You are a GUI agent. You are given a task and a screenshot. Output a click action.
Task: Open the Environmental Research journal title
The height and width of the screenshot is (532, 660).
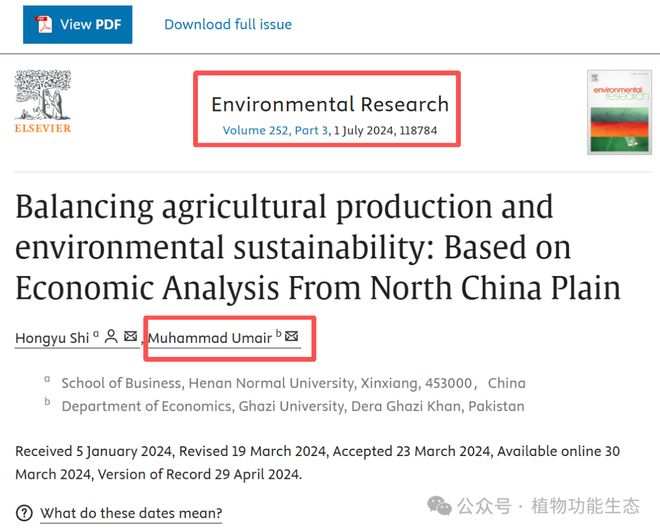(330, 104)
